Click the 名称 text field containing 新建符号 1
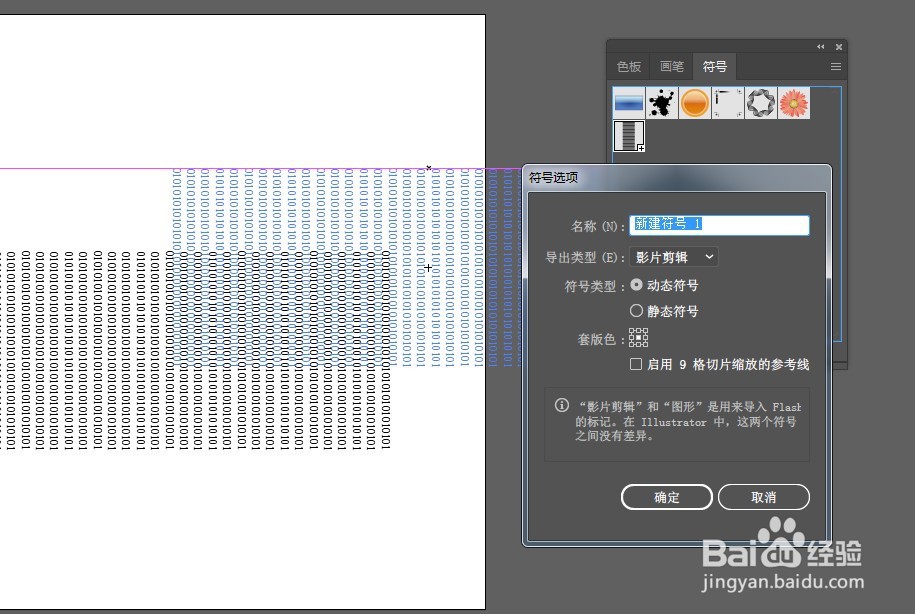The height and width of the screenshot is (614, 915). tap(720, 225)
